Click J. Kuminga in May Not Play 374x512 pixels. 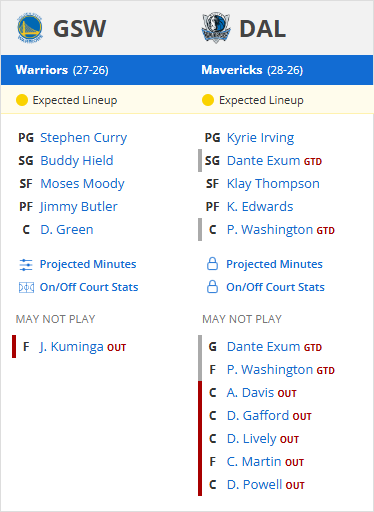72,347
